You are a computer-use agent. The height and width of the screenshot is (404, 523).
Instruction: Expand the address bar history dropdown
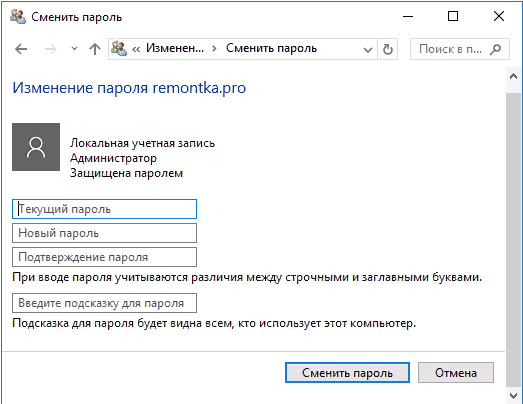[368, 50]
